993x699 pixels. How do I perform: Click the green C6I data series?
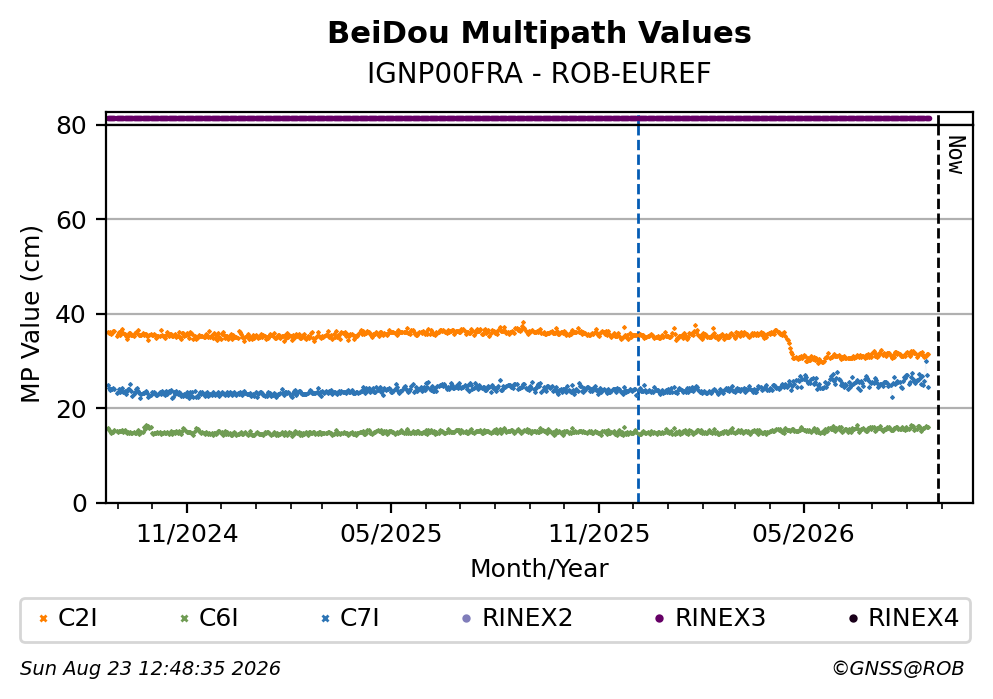coord(518,431)
